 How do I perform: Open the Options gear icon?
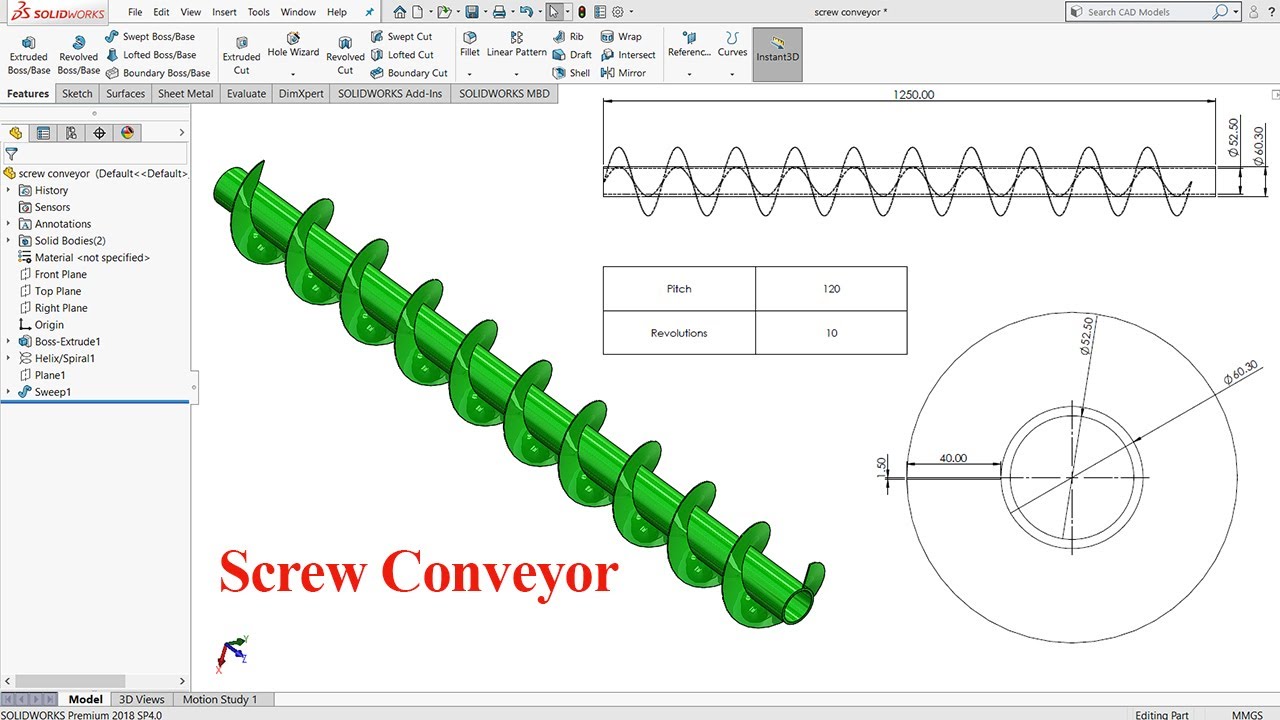point(618,12)
